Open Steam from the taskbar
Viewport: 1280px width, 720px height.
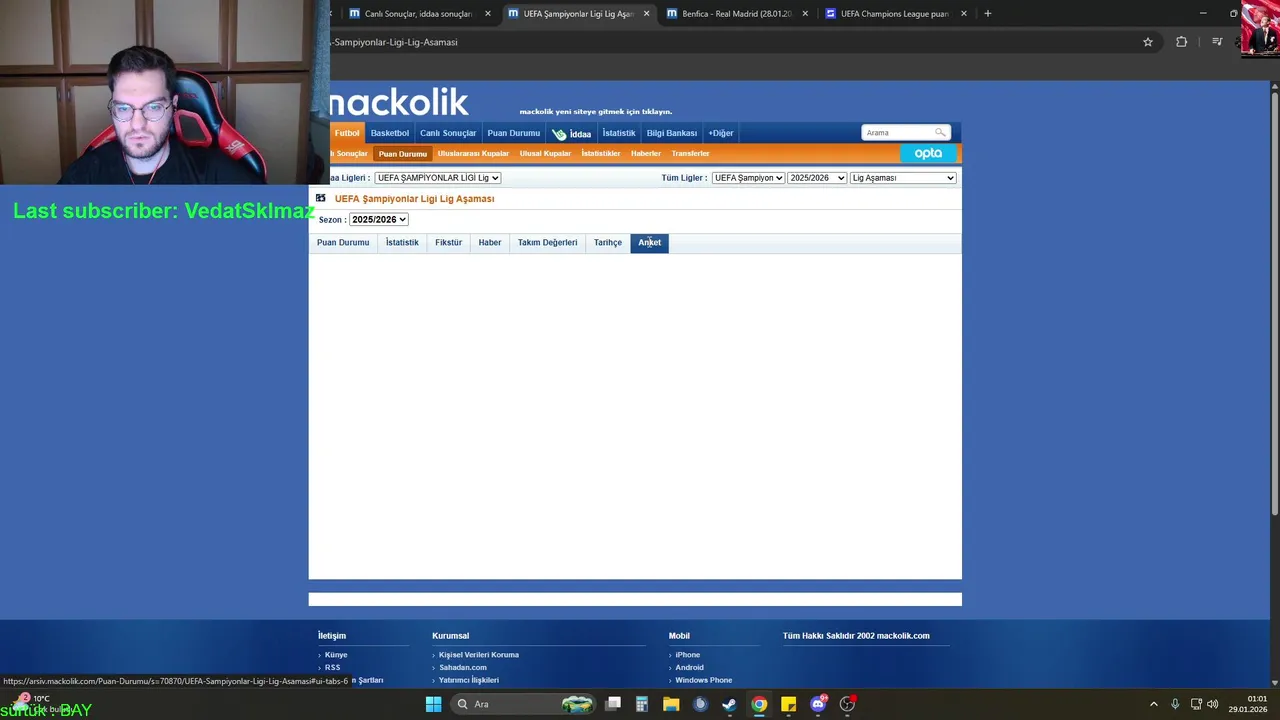[729, 704]
